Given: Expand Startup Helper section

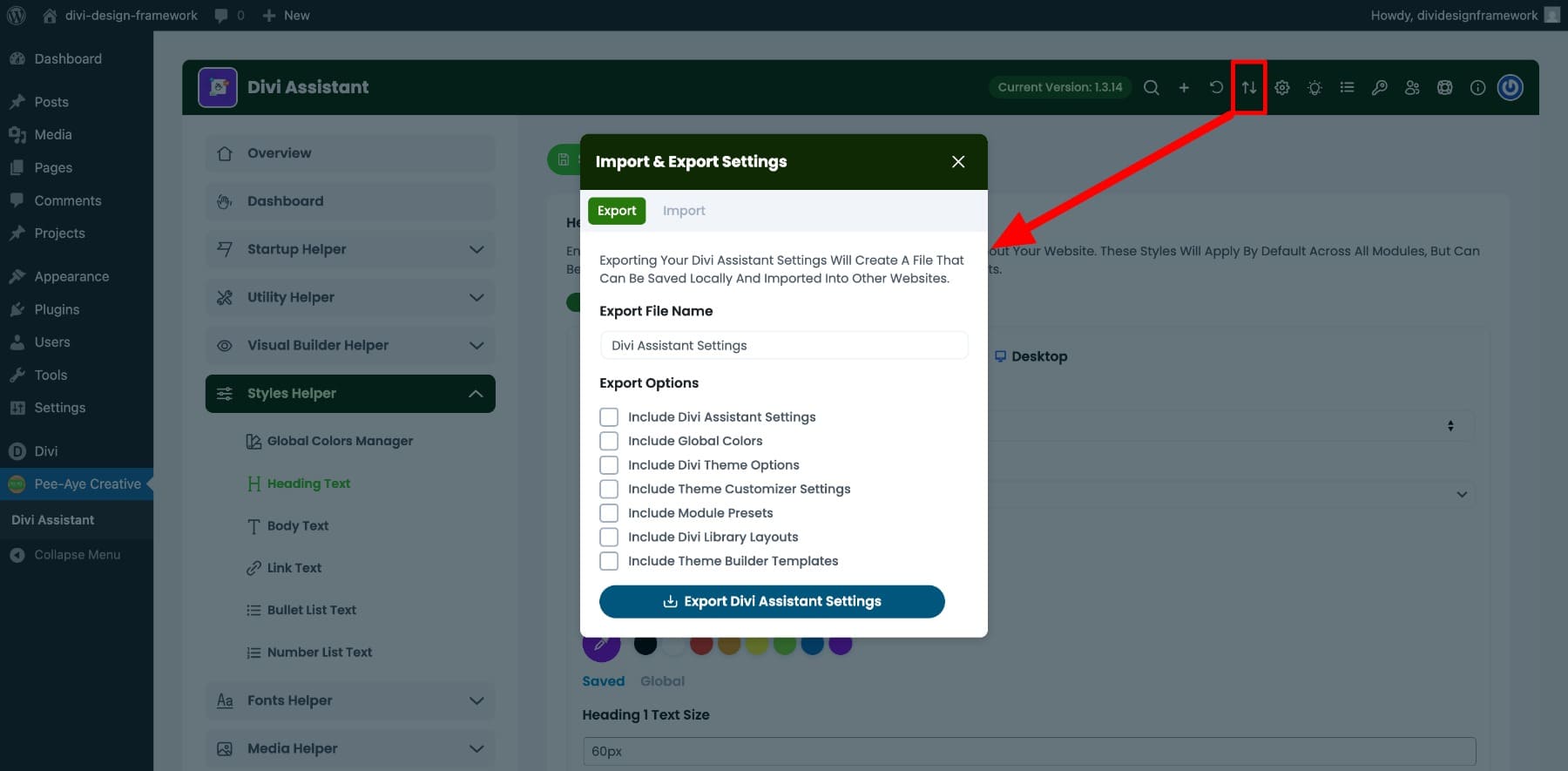Looking at the screenshot, I should pos(350,249).
